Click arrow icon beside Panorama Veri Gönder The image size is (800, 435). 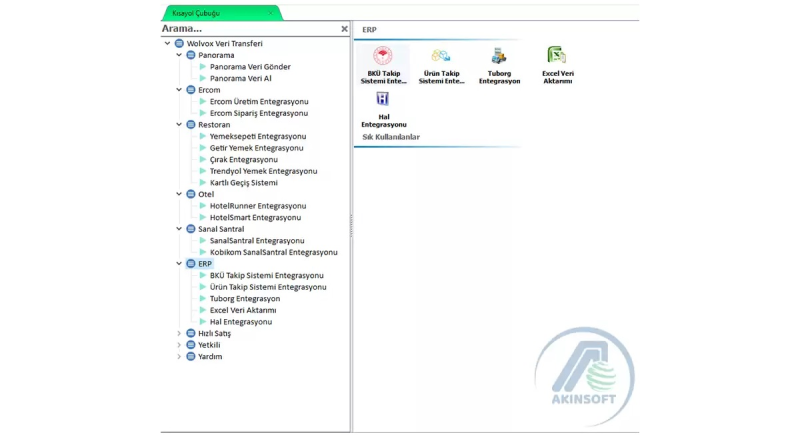point(203,67)
